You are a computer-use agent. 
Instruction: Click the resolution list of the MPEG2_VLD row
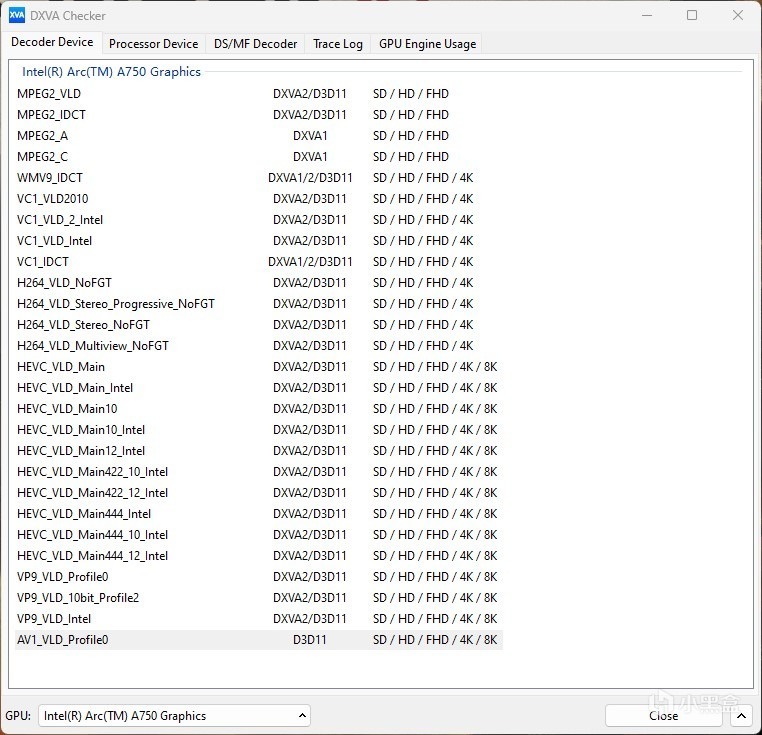pos(411,94)
